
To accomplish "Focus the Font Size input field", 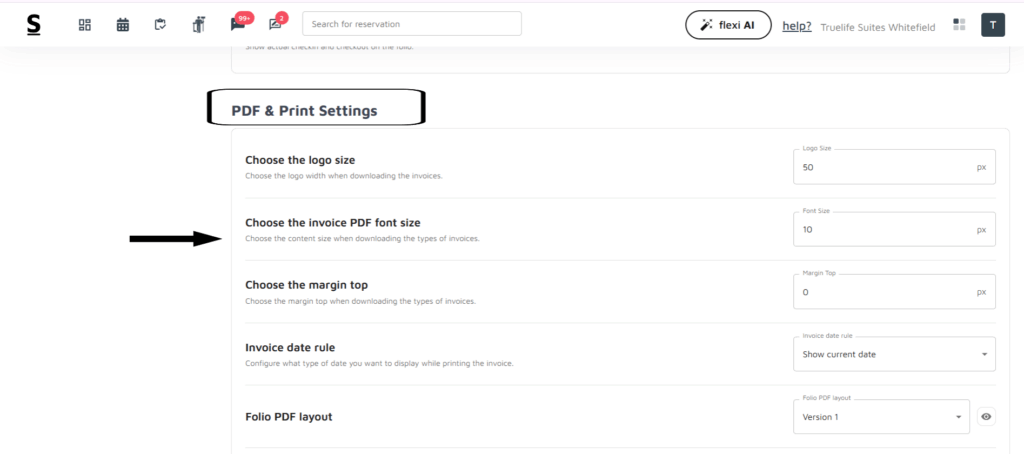I will pos(885,230).
